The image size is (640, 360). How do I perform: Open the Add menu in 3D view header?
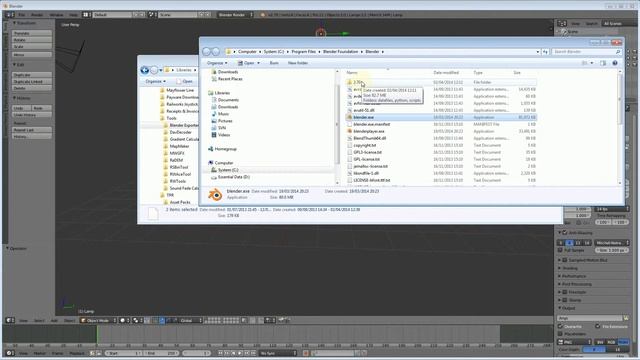(x=54, y=320)
